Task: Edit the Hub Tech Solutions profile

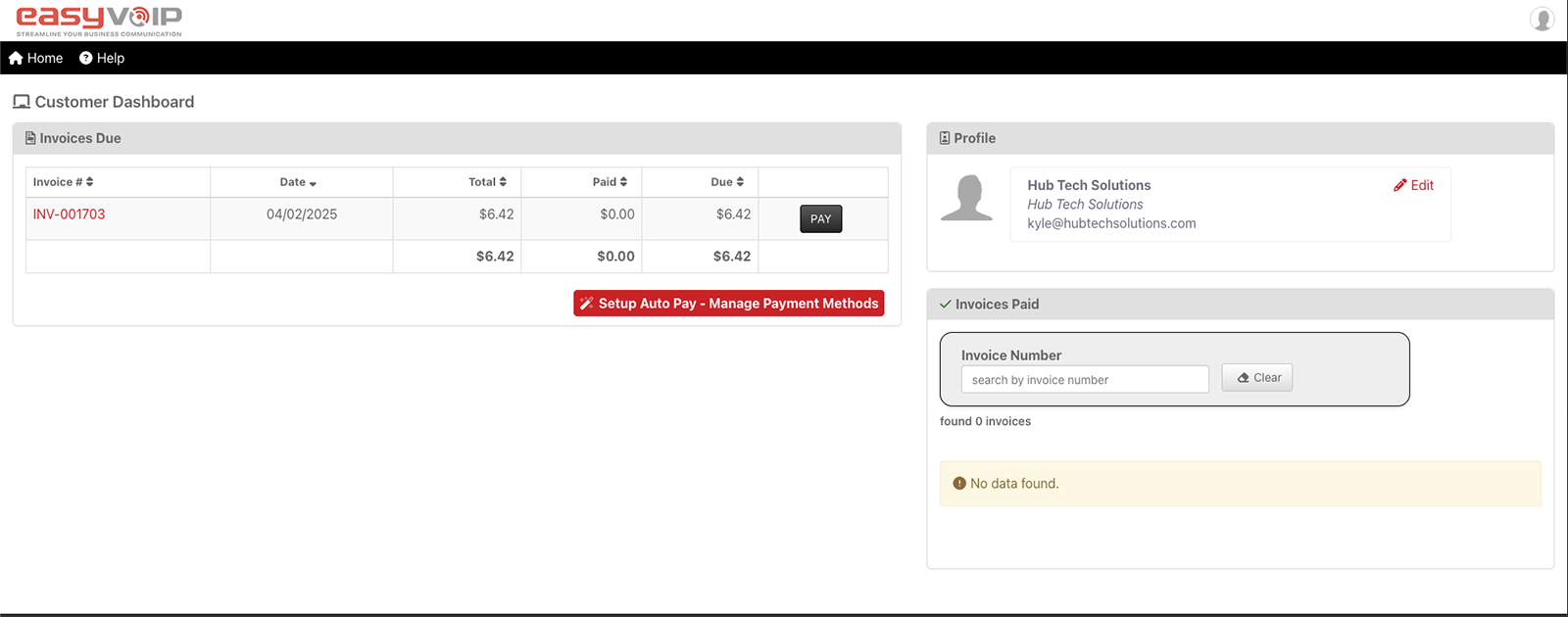Action: 1413,185
